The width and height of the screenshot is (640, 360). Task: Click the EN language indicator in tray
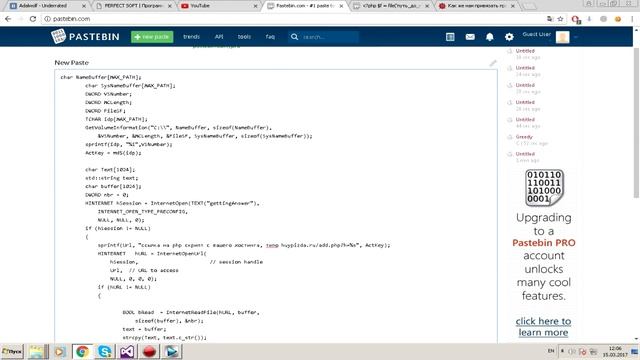(x=551, y=351)
